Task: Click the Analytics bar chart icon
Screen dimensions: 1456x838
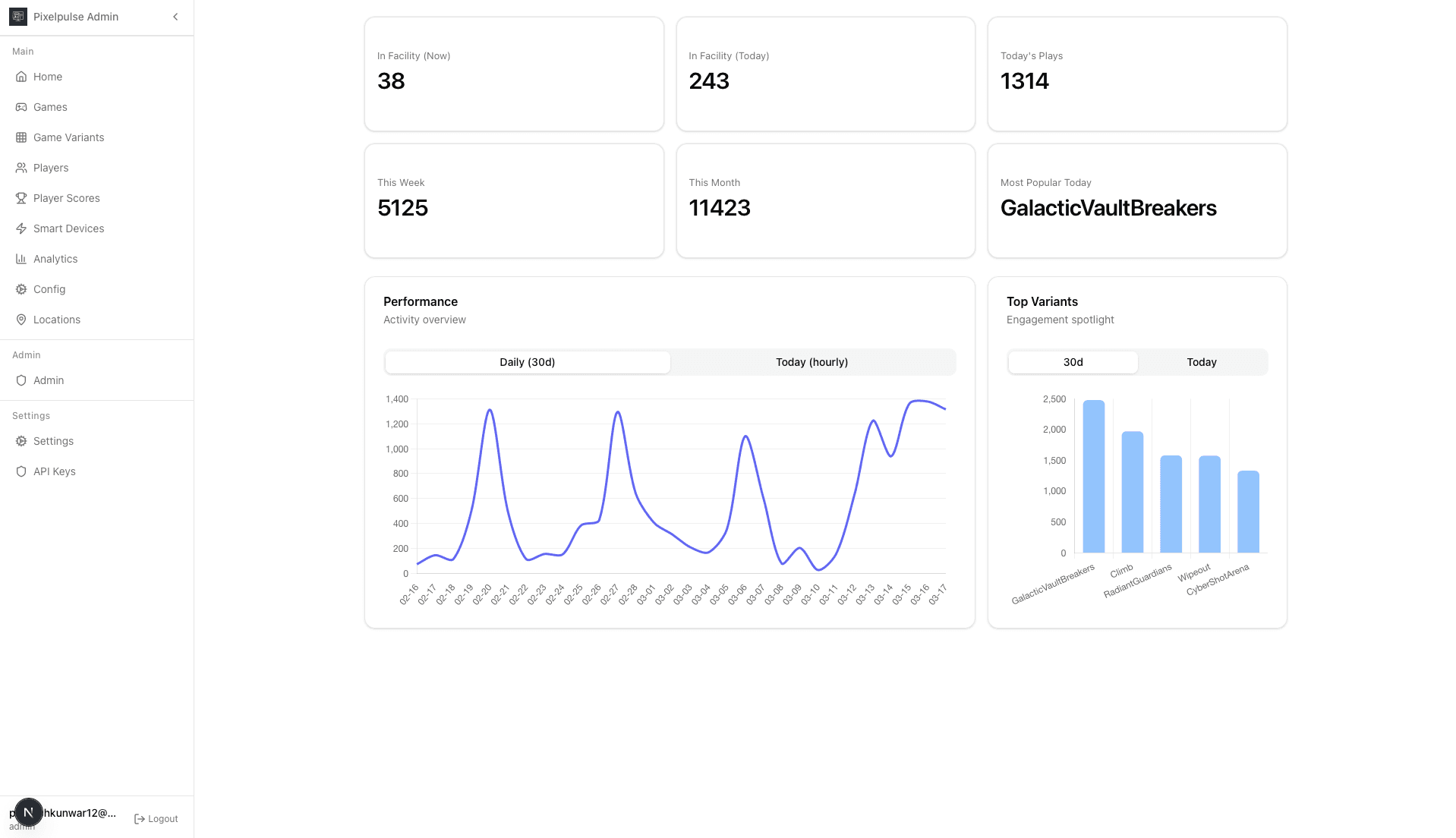Action: click(x=21, y=259)
